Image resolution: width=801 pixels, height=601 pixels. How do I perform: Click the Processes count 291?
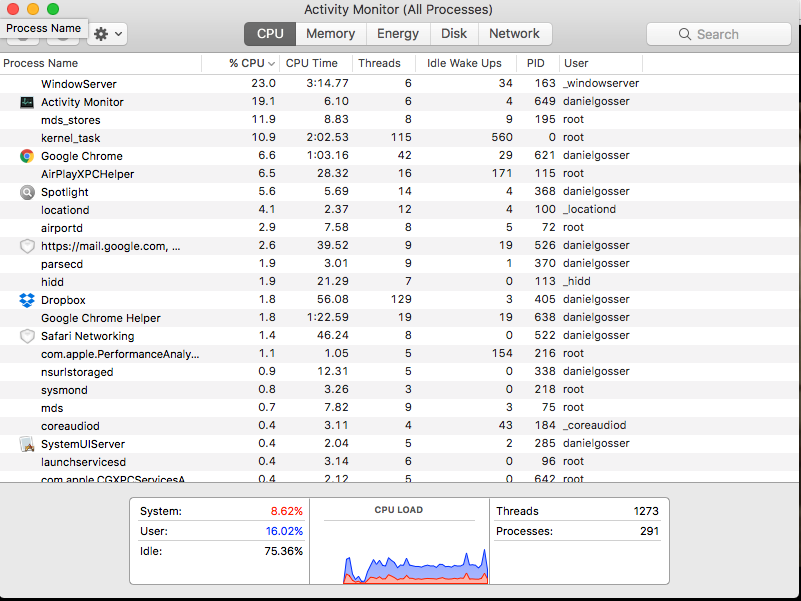click(649, 531)
